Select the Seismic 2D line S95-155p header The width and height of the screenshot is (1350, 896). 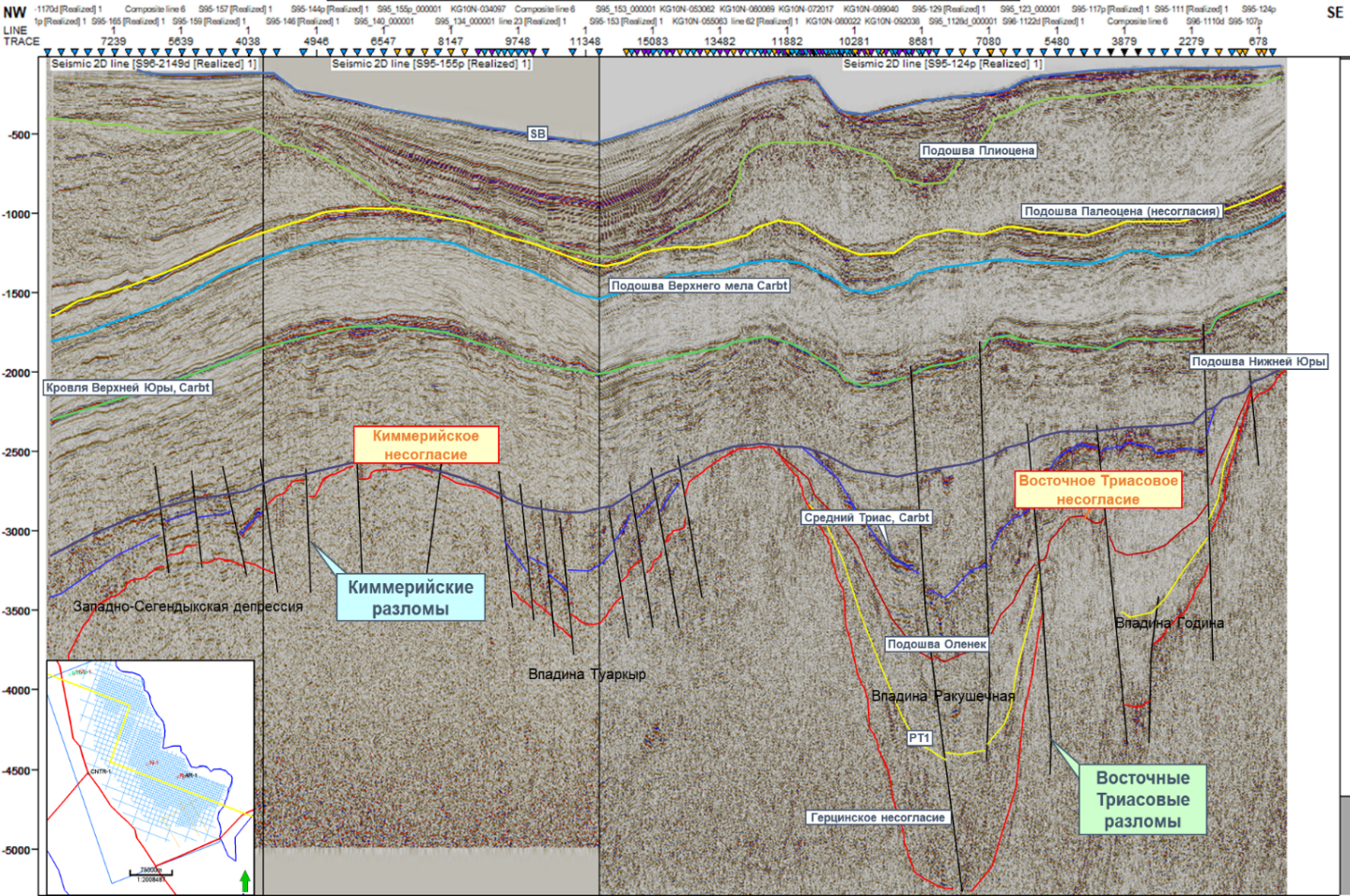[x=431, y=64]
